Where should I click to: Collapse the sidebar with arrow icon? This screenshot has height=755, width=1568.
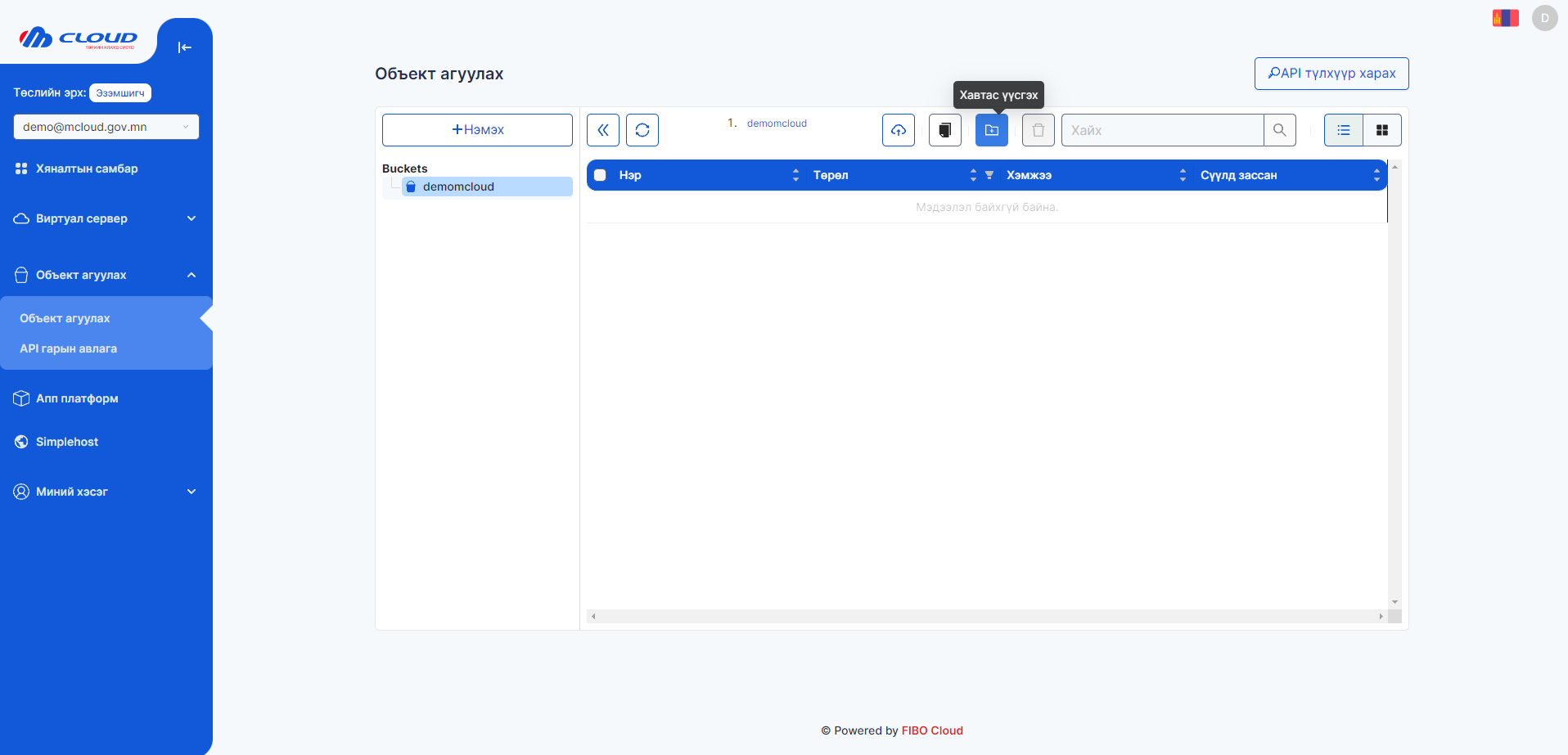[x=185, y=47]
